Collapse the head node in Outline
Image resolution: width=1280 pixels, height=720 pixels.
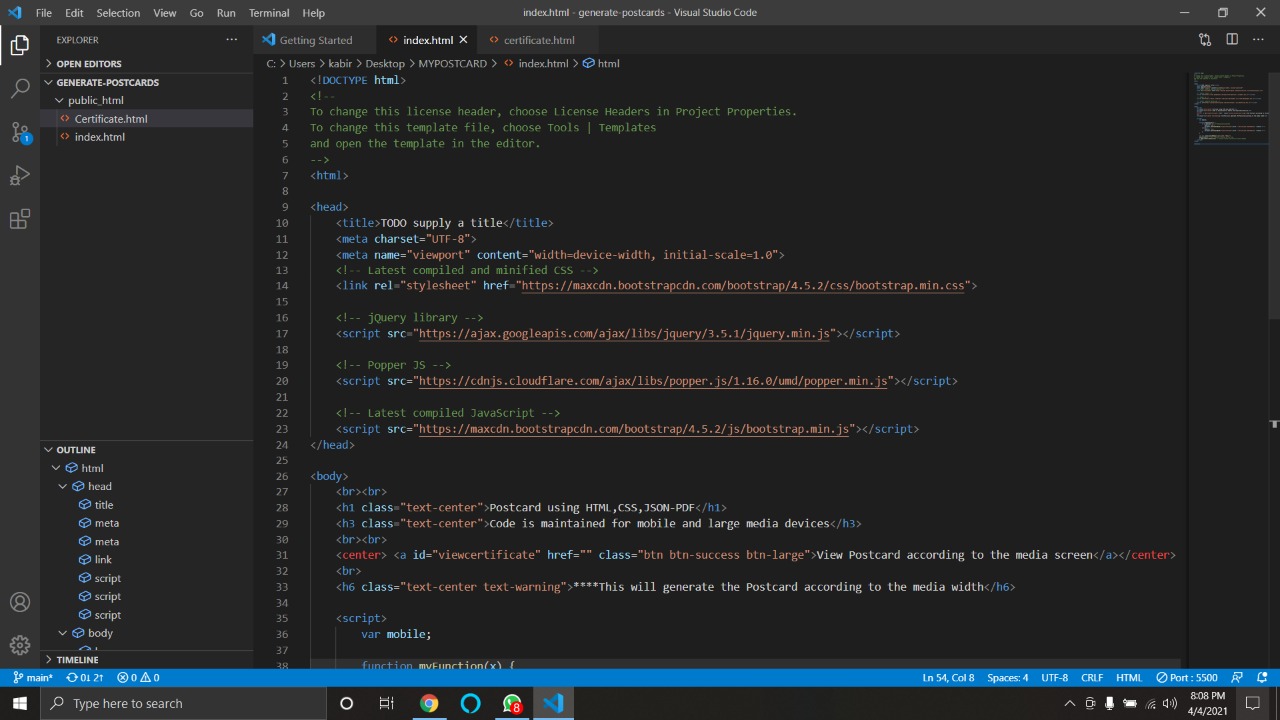tap(63, 487)
